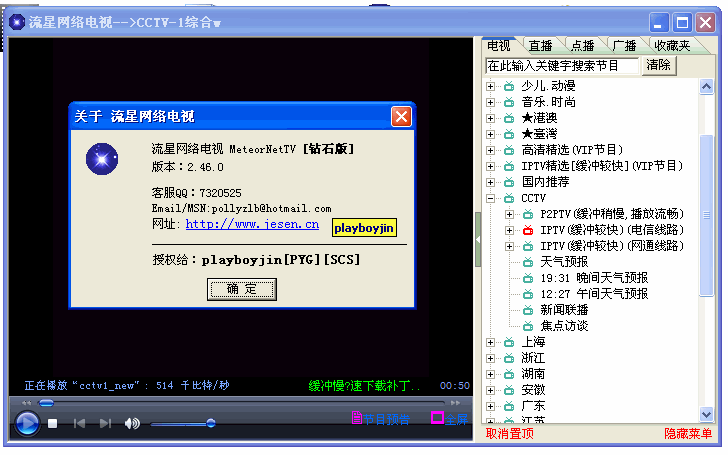The width and height of the screenshot is (728, 455).
Task: Click TV icon beside 少儿.动漫
Action: pos(509,86)
